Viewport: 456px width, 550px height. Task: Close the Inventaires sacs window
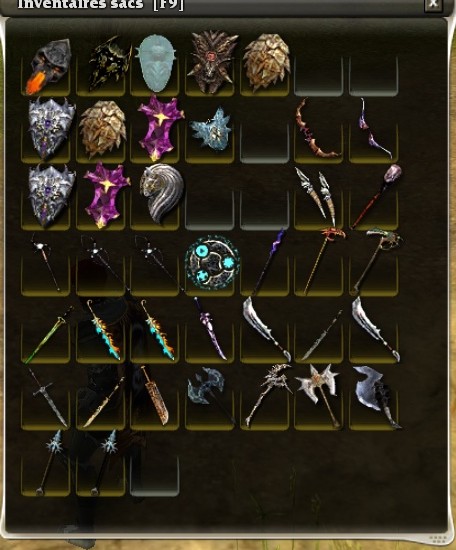click(x=434, y=4)
